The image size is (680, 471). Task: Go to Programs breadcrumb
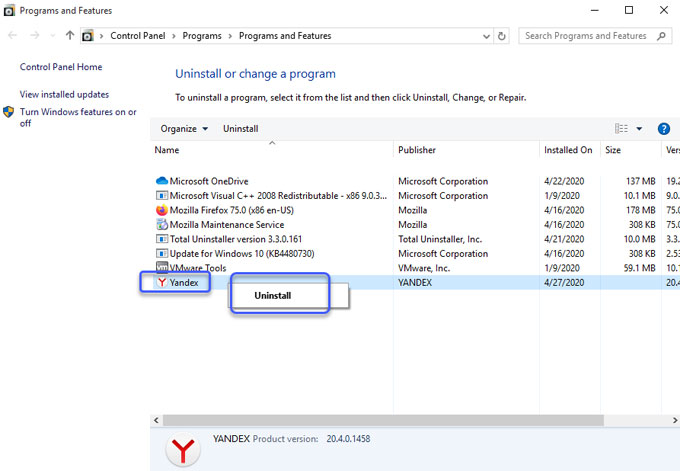[202, 36]
